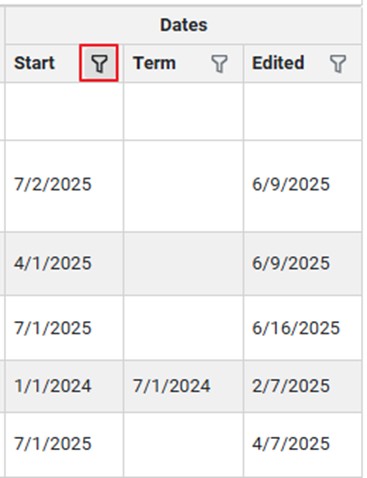Open the Term column filter funnel
Viewport: 367px width, 478px height.
[x=219, y=63]
